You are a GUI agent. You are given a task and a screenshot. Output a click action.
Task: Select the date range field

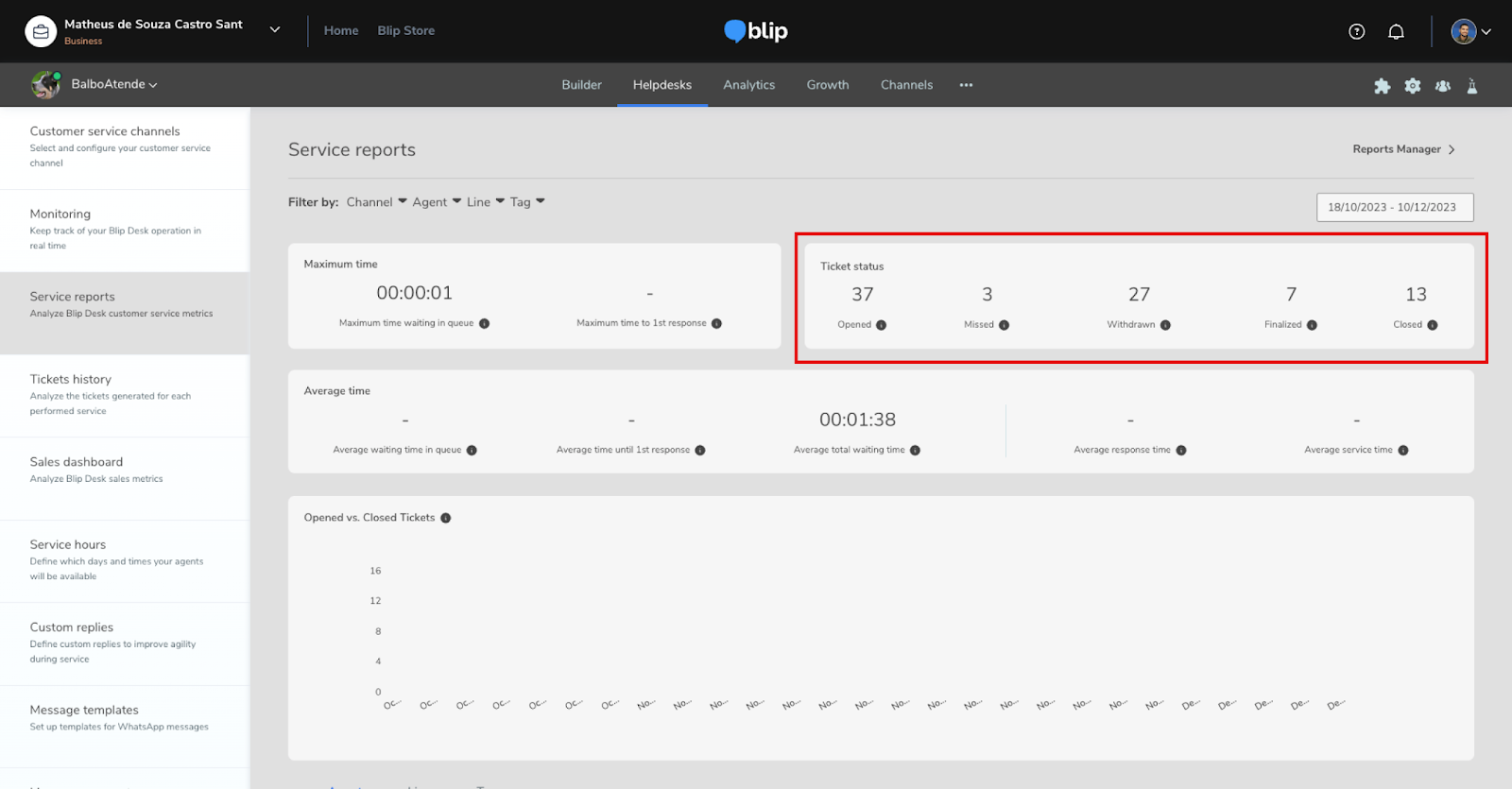pos(1394,207)
